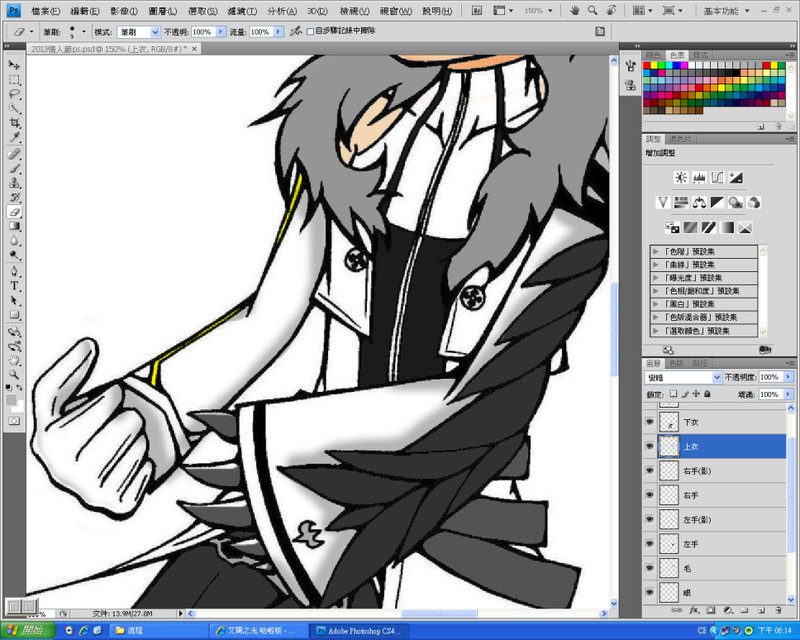This screenshot has width=800, height=640.
Task: Open the flow slider arrow
Action: (279, 32)
